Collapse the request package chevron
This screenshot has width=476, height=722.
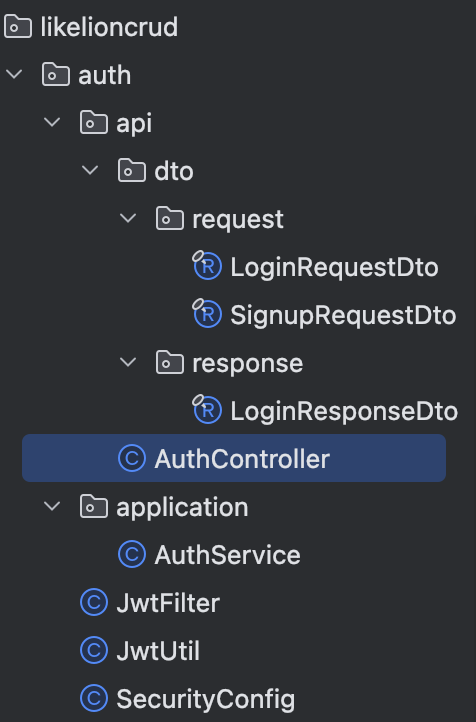(x=128, y=217)
